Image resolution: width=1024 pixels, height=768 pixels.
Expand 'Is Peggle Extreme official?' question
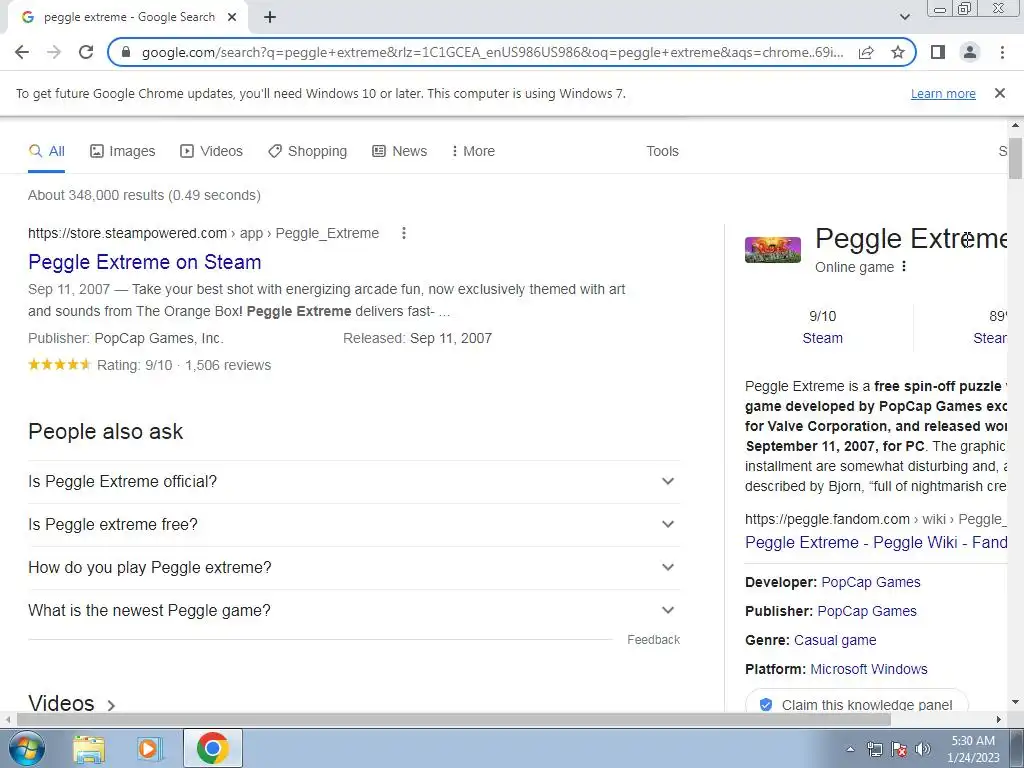[354, 481]
